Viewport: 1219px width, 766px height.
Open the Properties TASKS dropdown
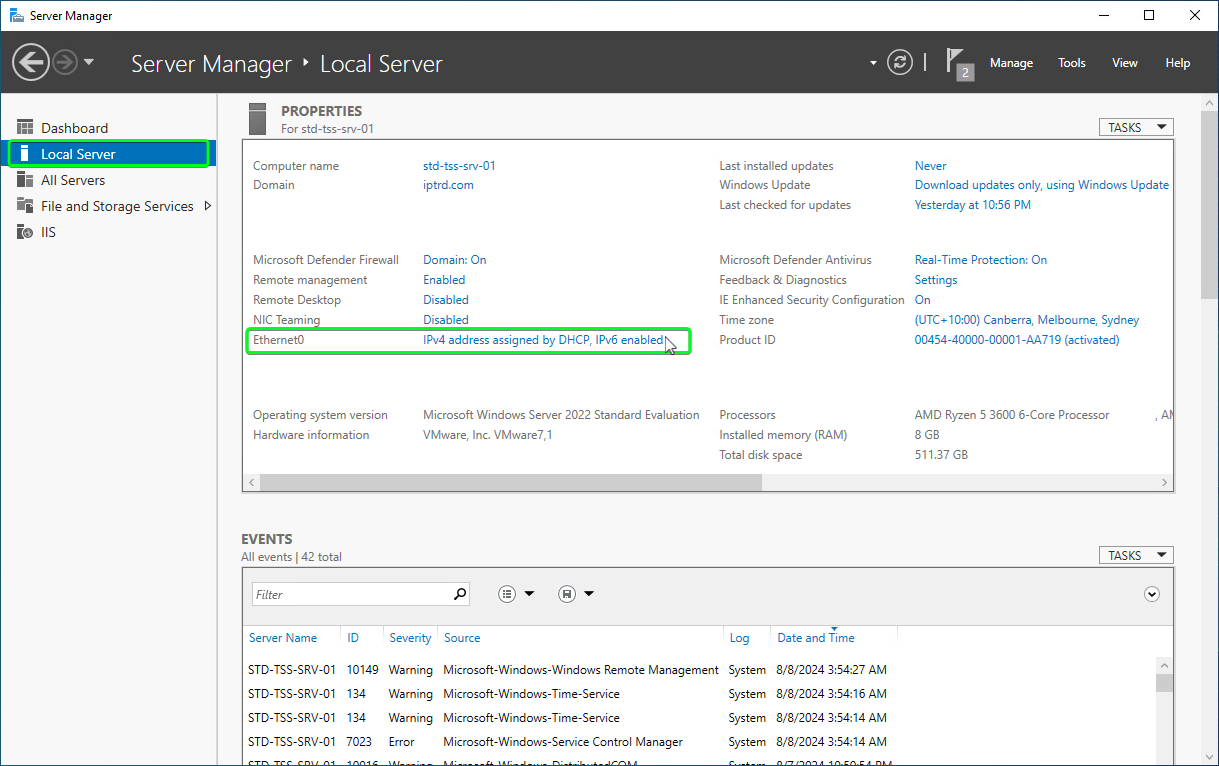[x=1136, y=127]
